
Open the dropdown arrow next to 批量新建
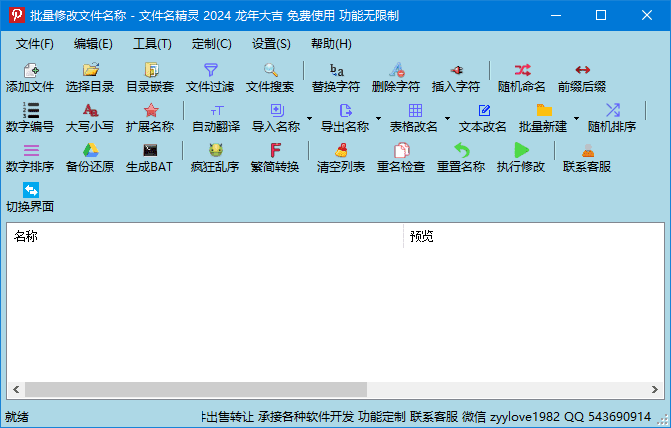(x=576, y=118)
